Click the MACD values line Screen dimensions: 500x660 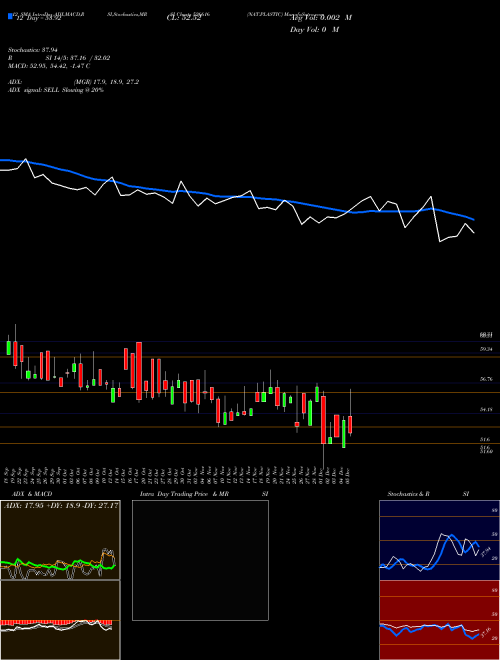coord(49,66)
